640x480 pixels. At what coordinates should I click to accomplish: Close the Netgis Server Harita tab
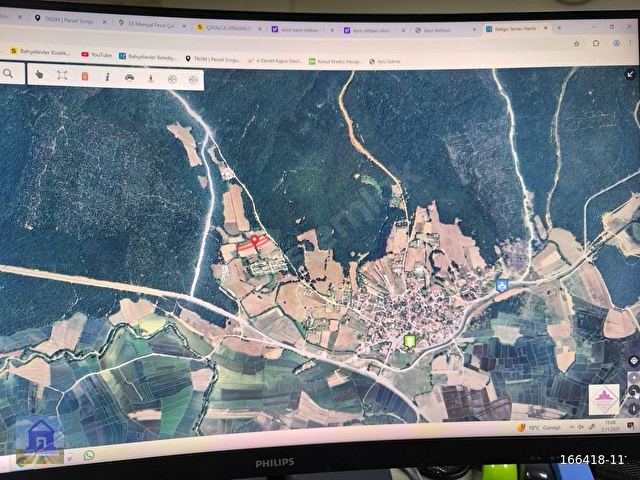click(x=546, y=28)
